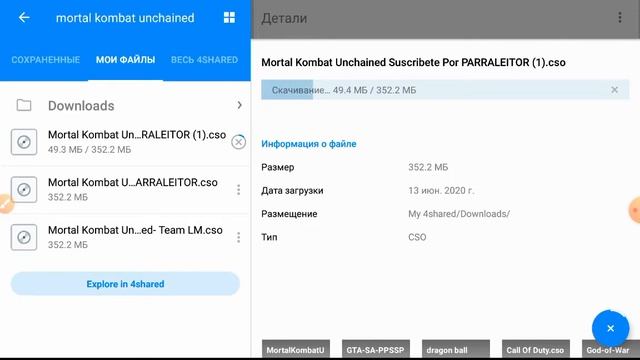This screenshot has width=640, height=360.
Task: Click the Downloads folder label
Action: pos(81,106)
